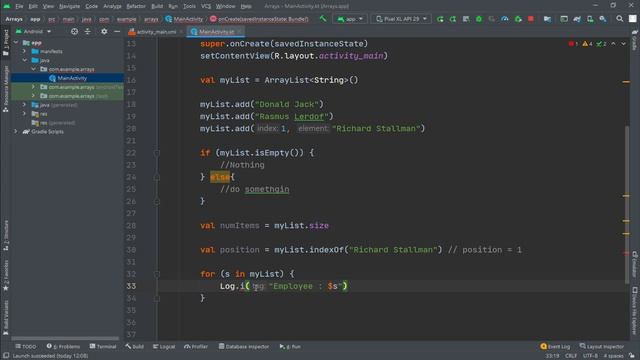Click Sync Project with Gradle Files icon
This screenshot has width=640, height=360.
[x=577, y=19]
